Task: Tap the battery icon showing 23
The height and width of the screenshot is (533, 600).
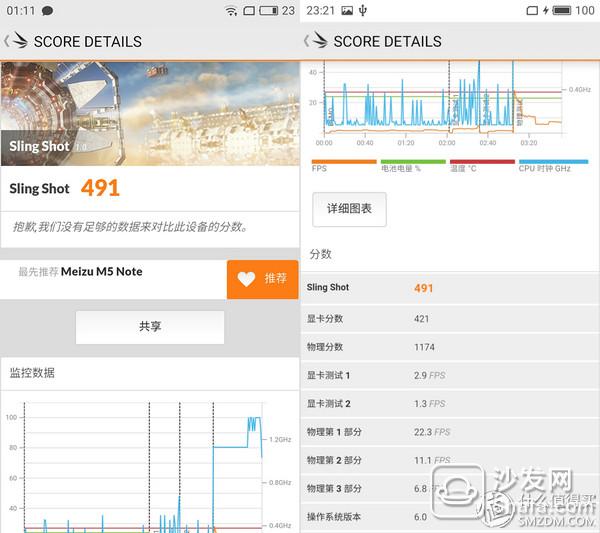Action: click(x=269, y=10)
